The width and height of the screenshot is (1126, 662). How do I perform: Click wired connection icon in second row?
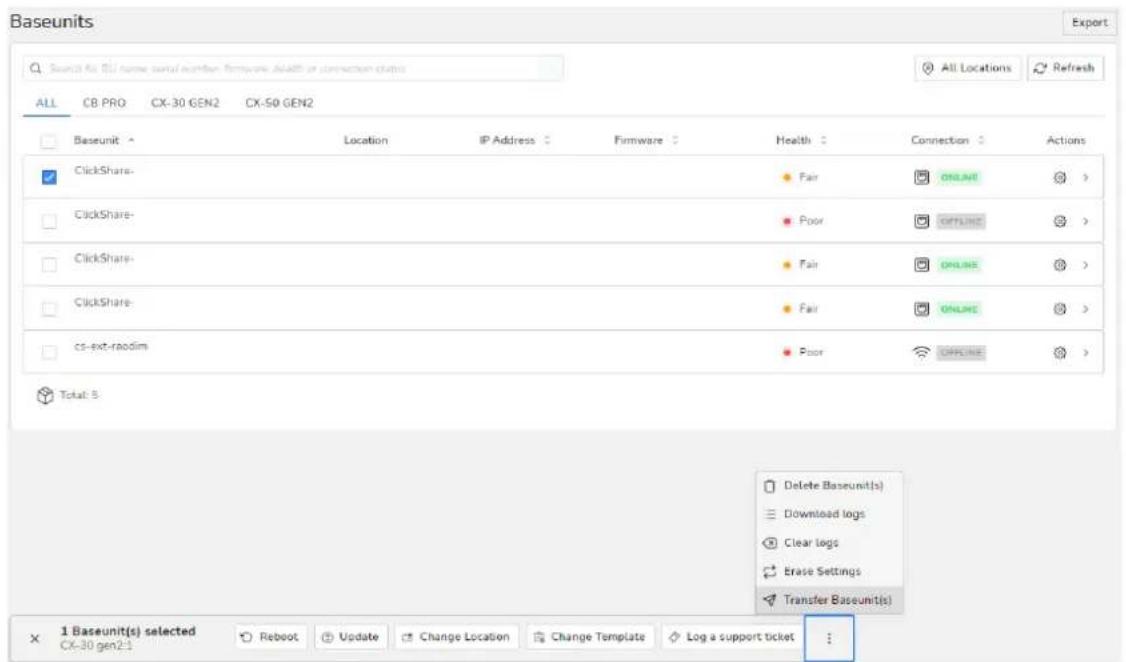[x=921, y=221]
